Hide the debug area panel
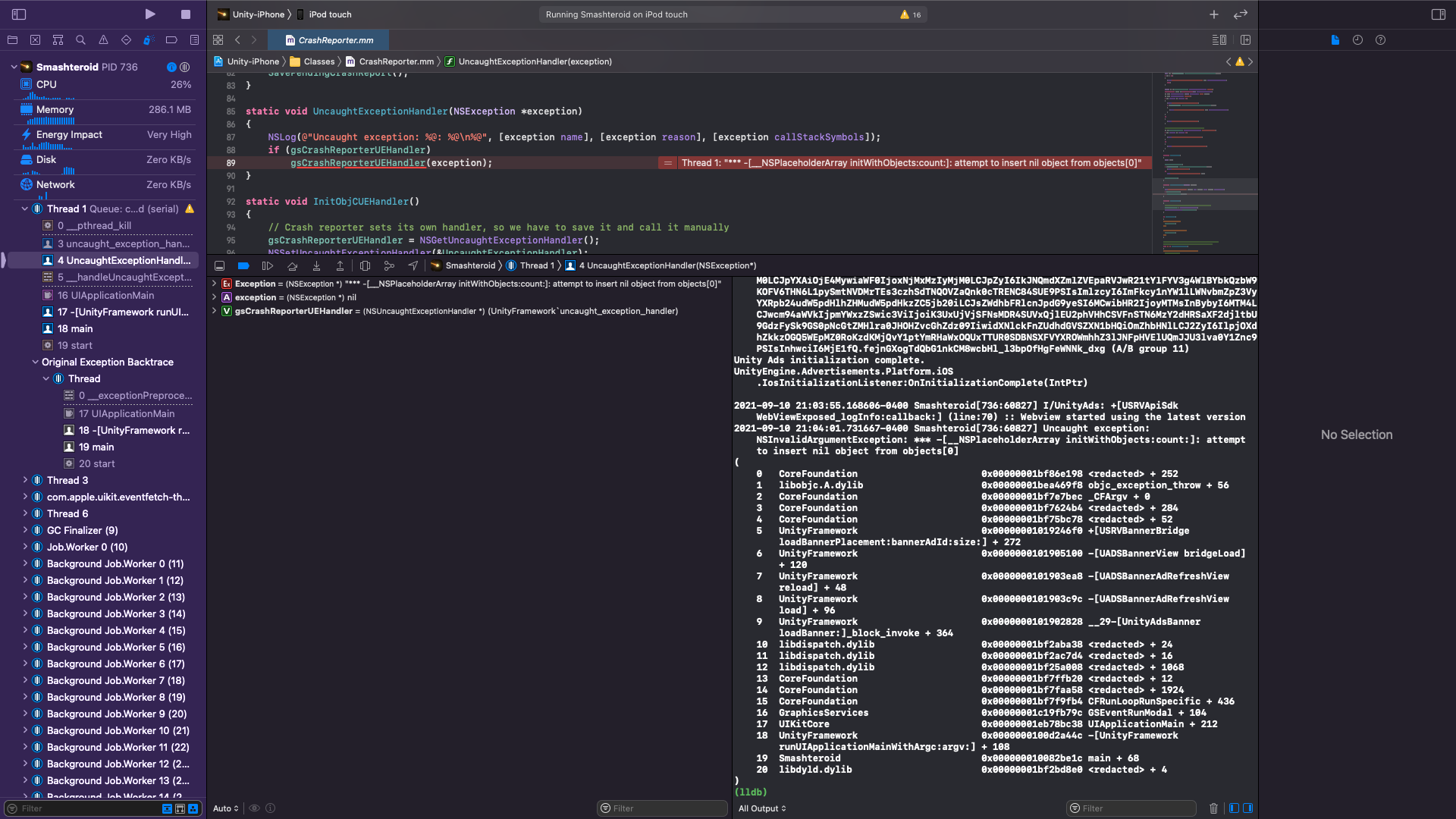1456x819 pixels. pos(219,266)
